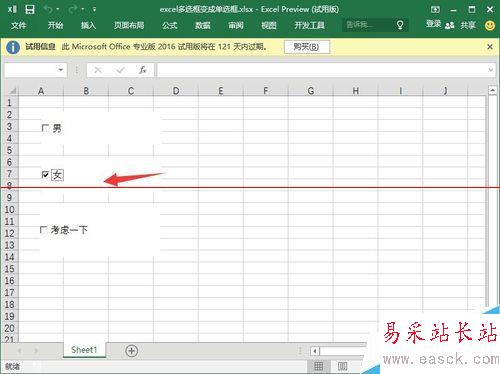500x374 pixels.
Task: Click the Insert Function fx icon
Action: 143,70
